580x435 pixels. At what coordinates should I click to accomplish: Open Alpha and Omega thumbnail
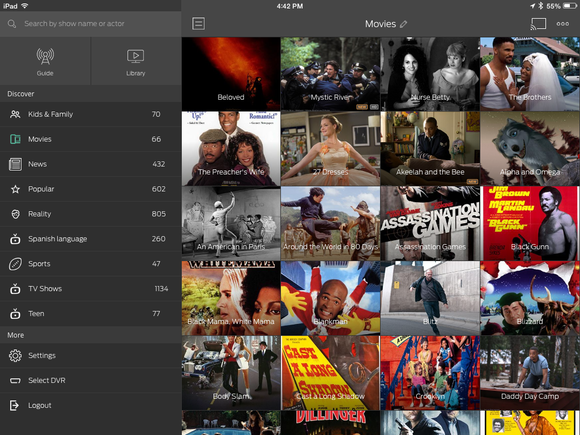(530, 148)
